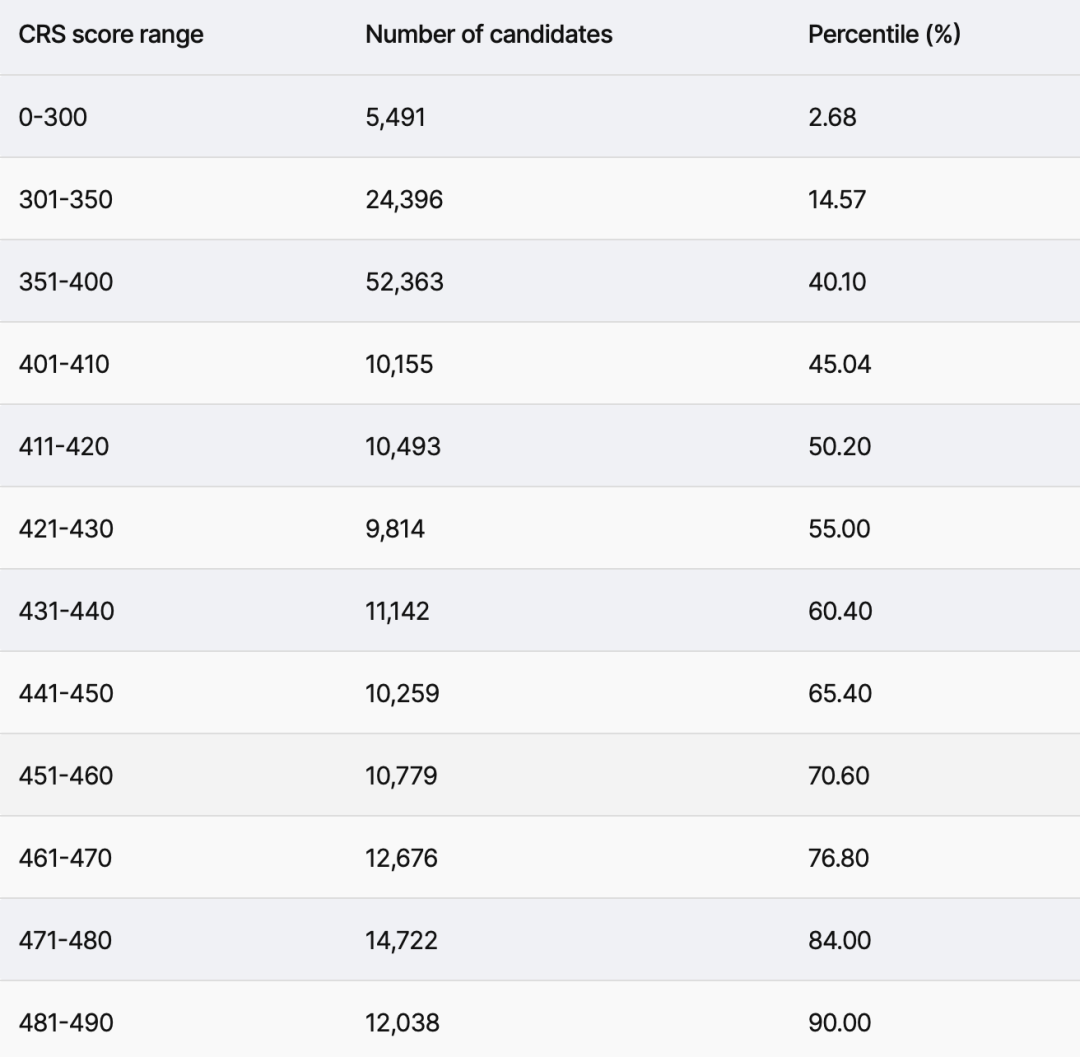Image resolution: width=1080 pixels, height=1057 pixels.
Task: Click the 5,491 candidates value
Action: click(395, 117)
